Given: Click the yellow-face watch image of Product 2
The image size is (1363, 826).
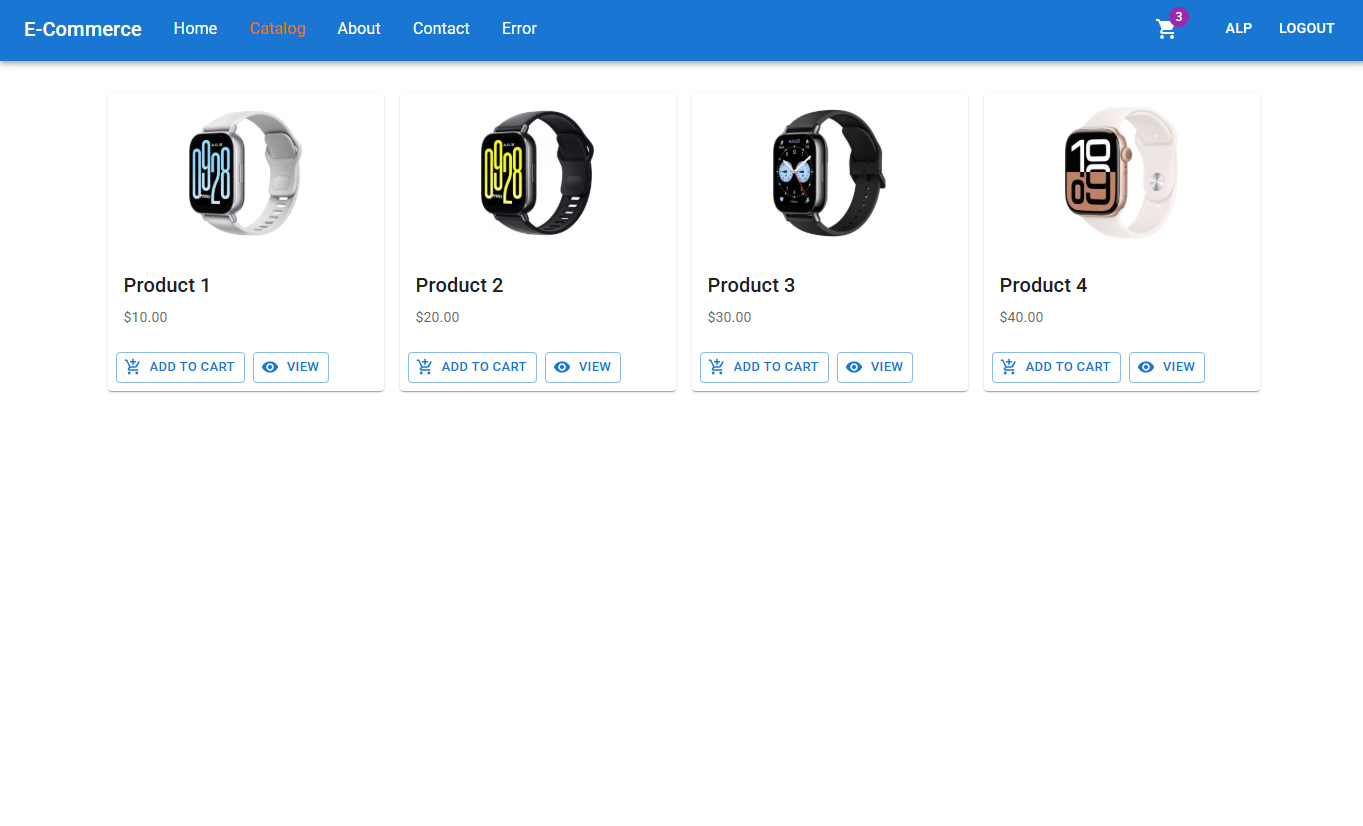Looking at the screenshot, I should [x=538, y=173].
